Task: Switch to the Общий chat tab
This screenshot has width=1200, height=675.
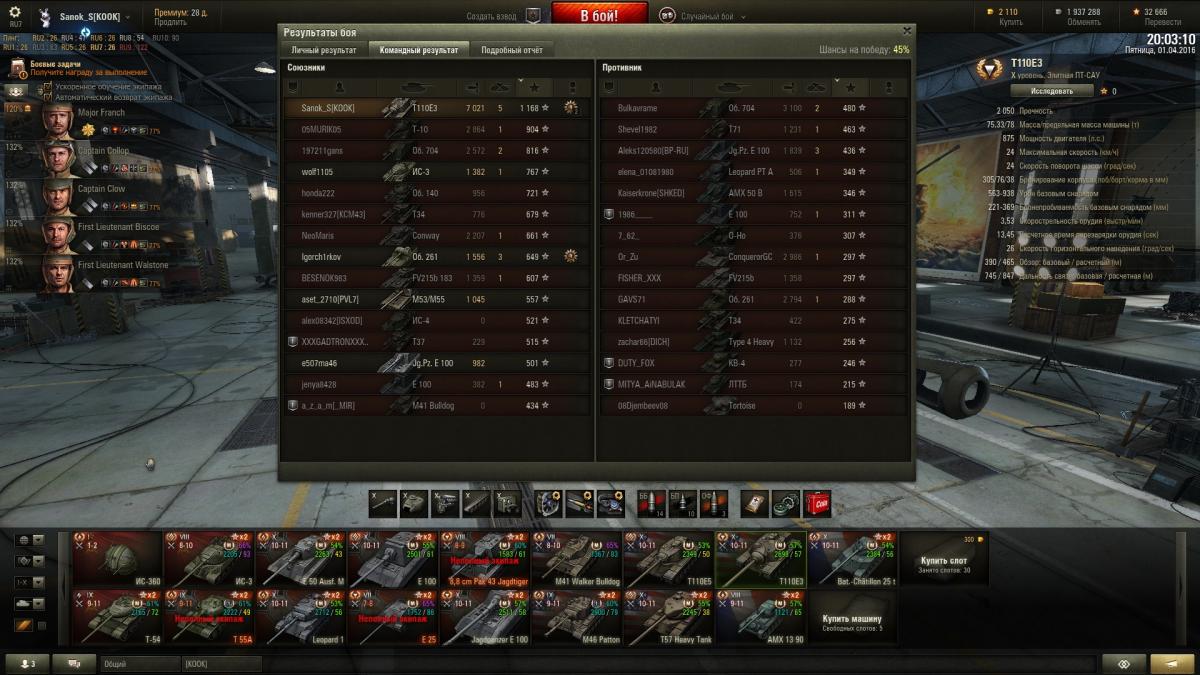Action: click(x=139, y=664)
